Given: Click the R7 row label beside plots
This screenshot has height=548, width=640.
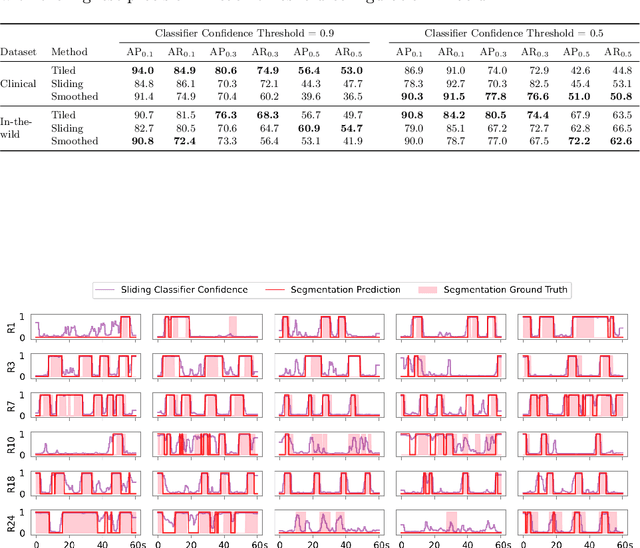Looking at the screenshot, I should click(12, 405).
